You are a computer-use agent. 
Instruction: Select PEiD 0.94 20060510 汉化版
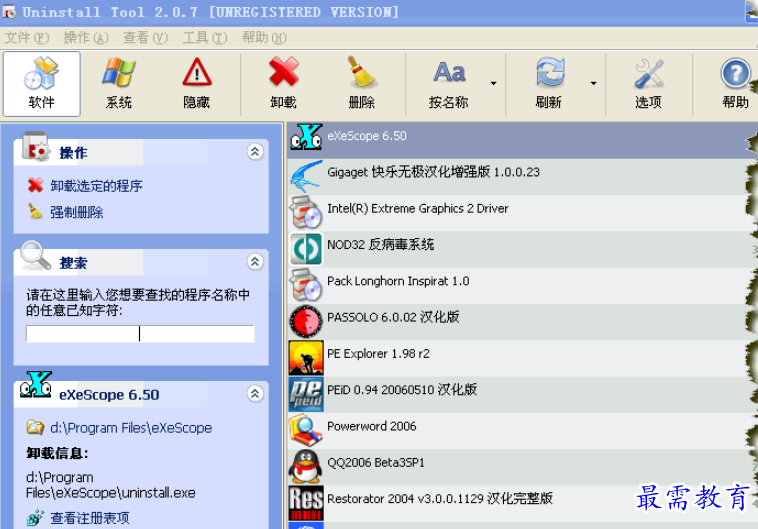(522, 395)
